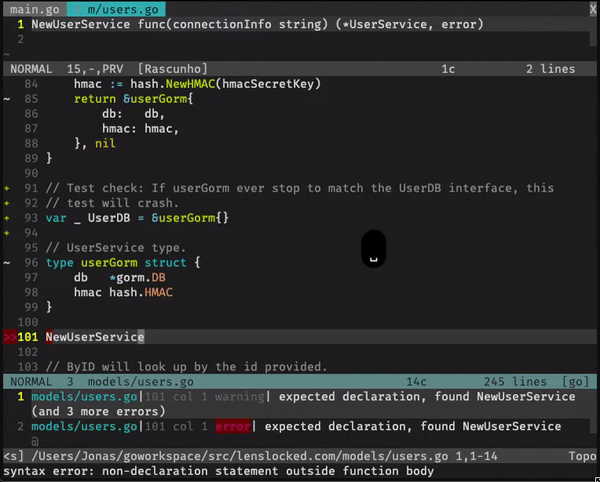
Task: Click 'type userGorm struct {' on line 96
Action: pos(123,263)
